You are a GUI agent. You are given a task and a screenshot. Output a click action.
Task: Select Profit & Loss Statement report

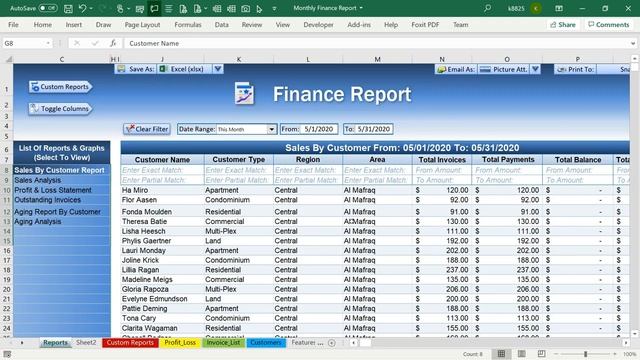(61, 190)
